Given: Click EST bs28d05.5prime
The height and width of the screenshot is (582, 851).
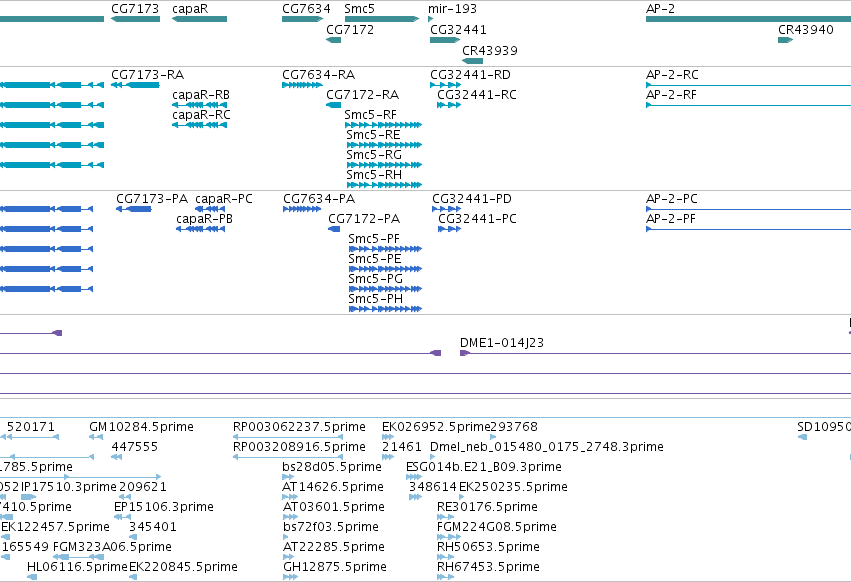Looking at the screenshot, I should click(x=288, y=477).
